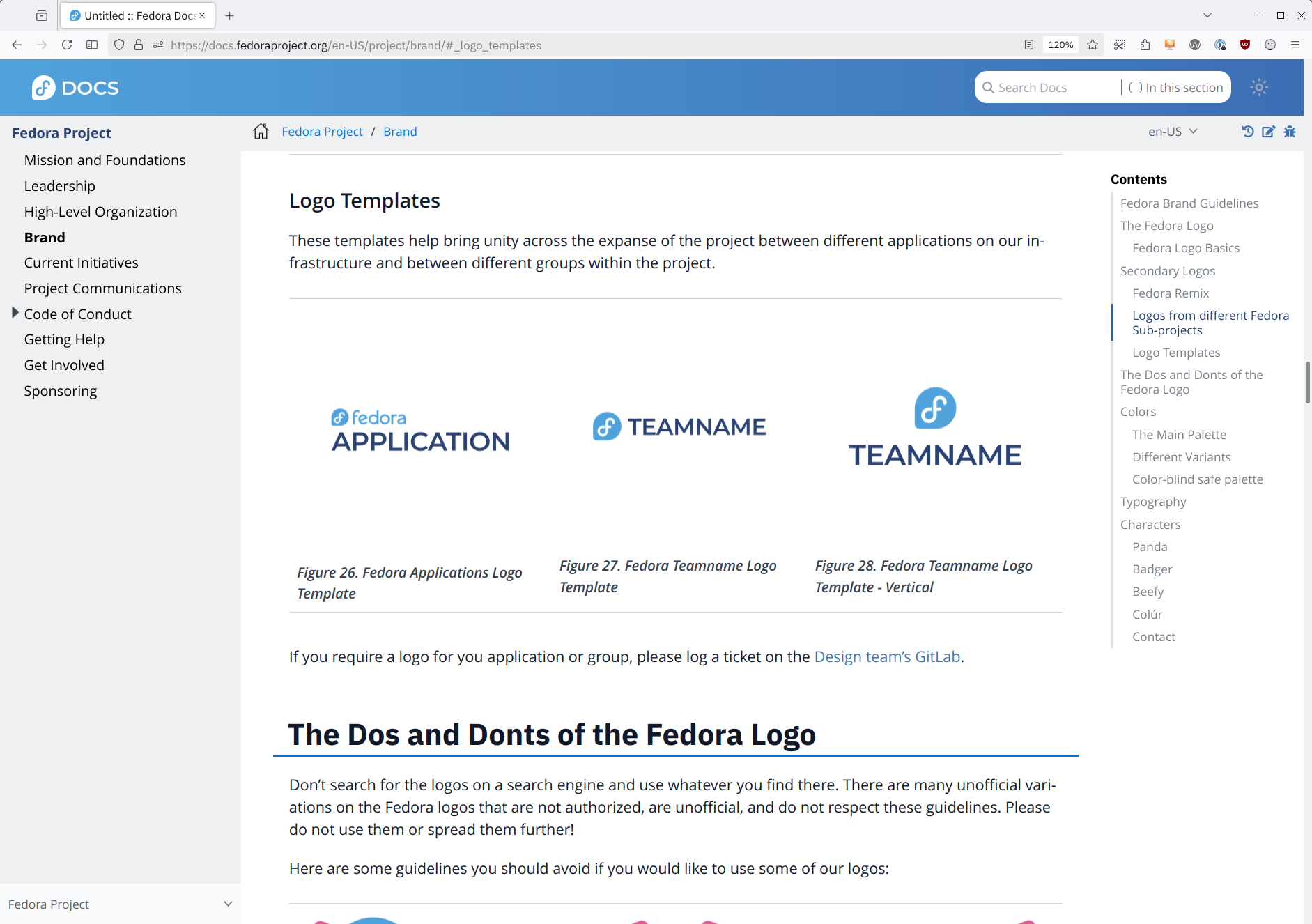
Task: Expand the Code of Conduct tree item
Action: (x=15, y=314)
